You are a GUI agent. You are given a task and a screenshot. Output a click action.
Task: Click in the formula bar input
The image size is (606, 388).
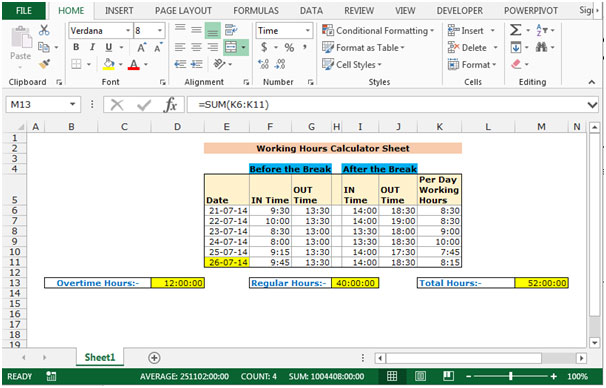386,105
